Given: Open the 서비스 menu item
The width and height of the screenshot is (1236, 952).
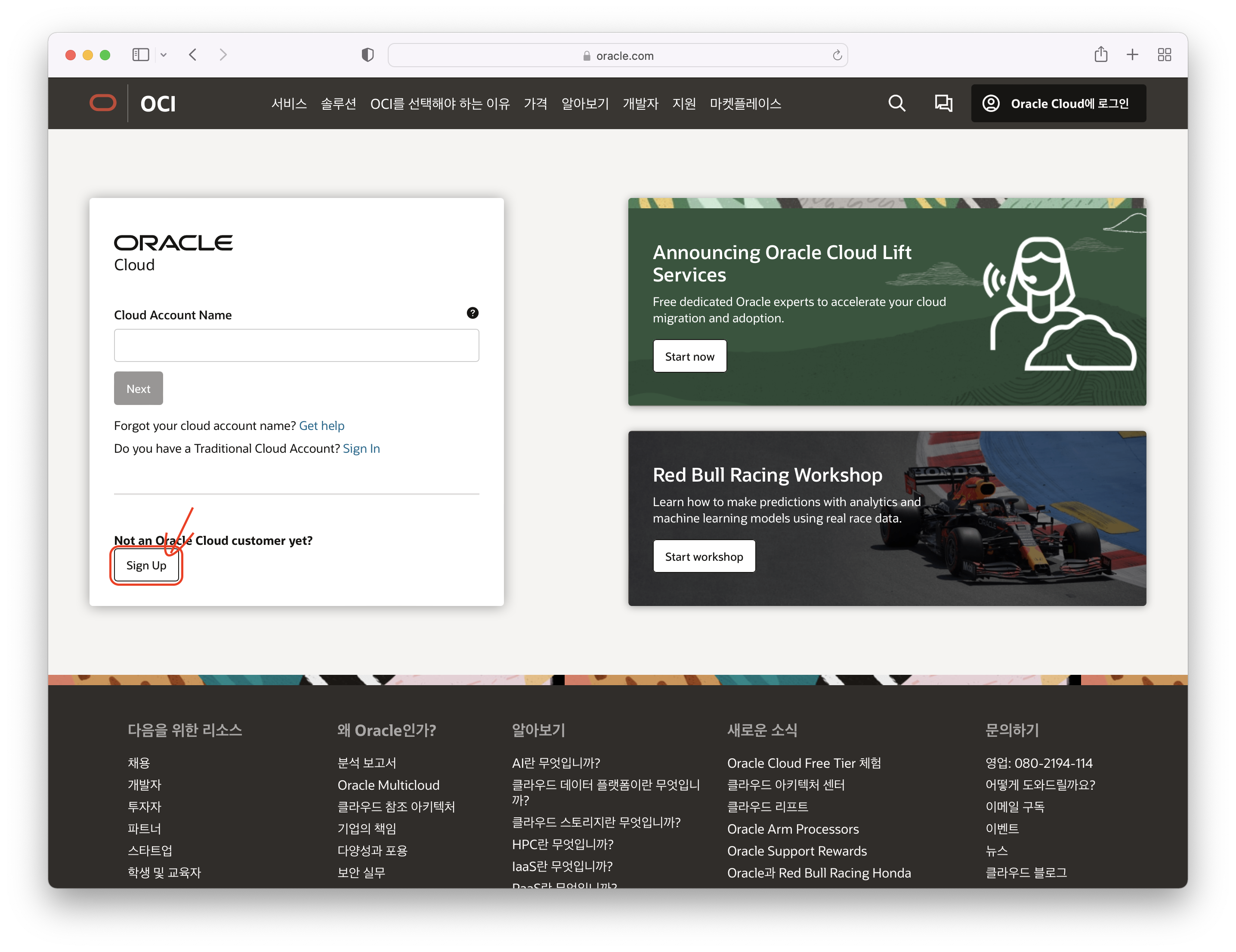Looking at the screenshot, I should (x=289, y=104).
